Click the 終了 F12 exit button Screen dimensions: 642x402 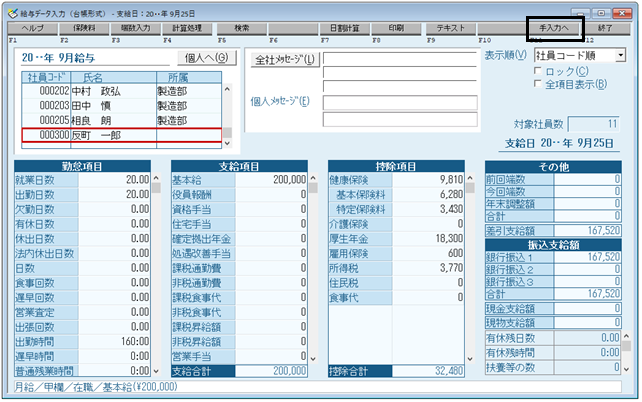(x=605, y=28)
